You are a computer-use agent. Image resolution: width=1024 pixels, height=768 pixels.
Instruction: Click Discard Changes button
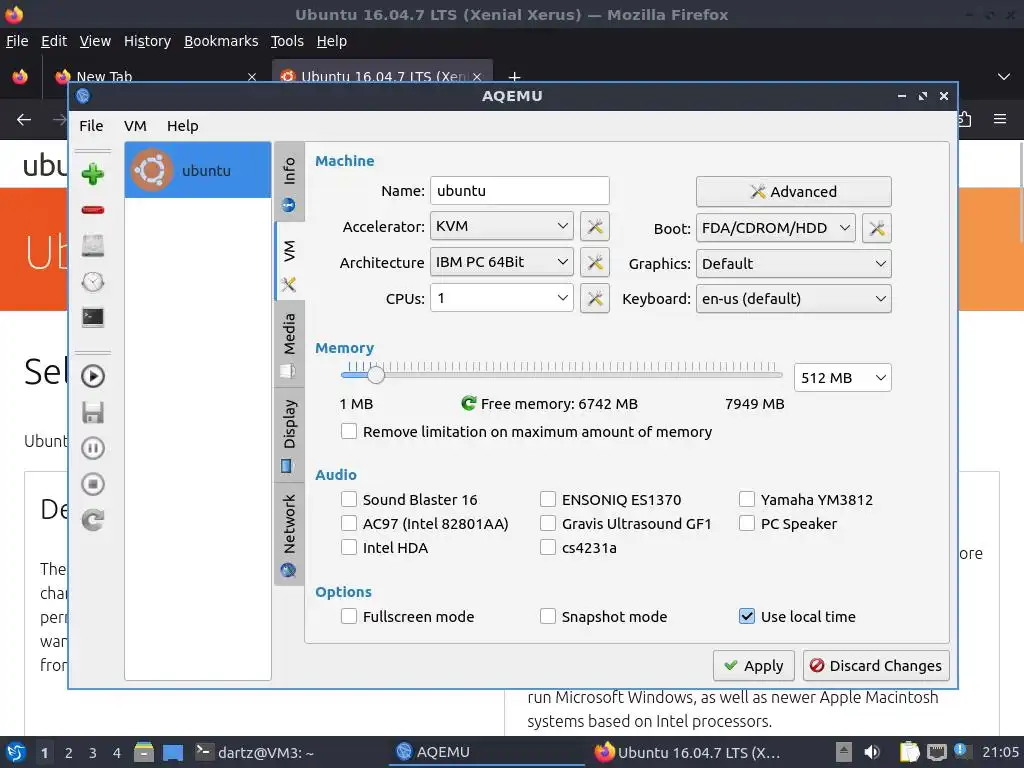876,666
